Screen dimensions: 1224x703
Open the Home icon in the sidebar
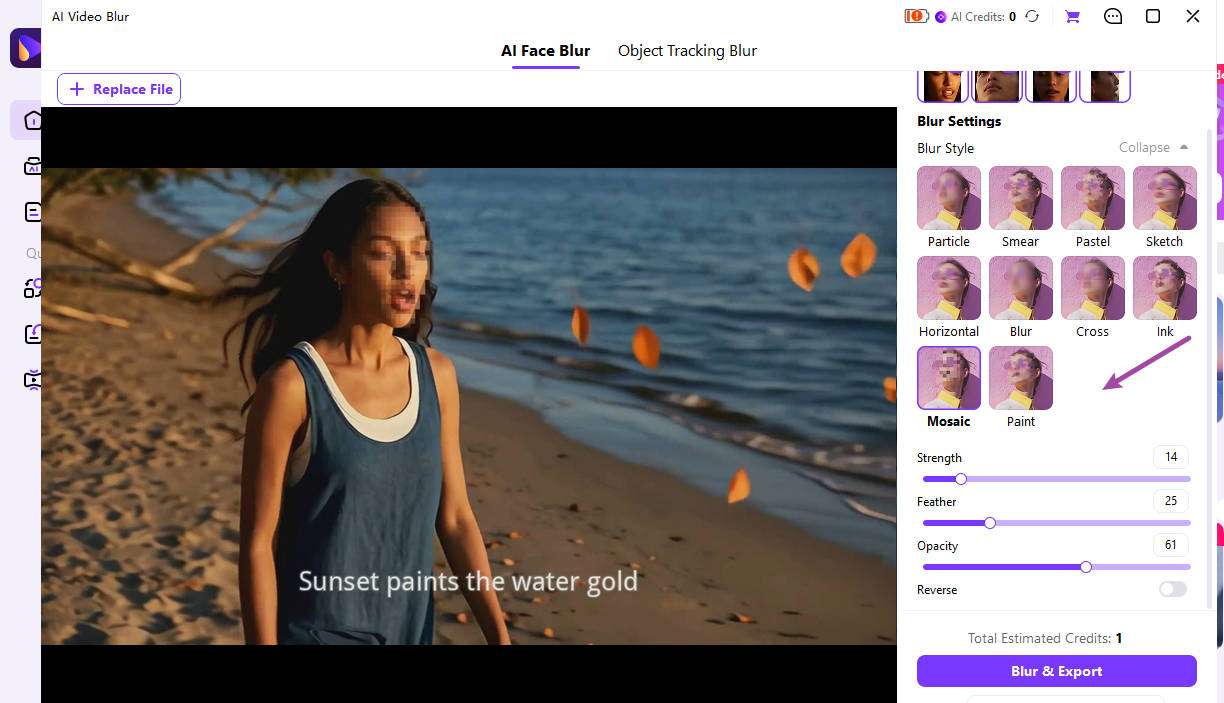tap(33, 120)
